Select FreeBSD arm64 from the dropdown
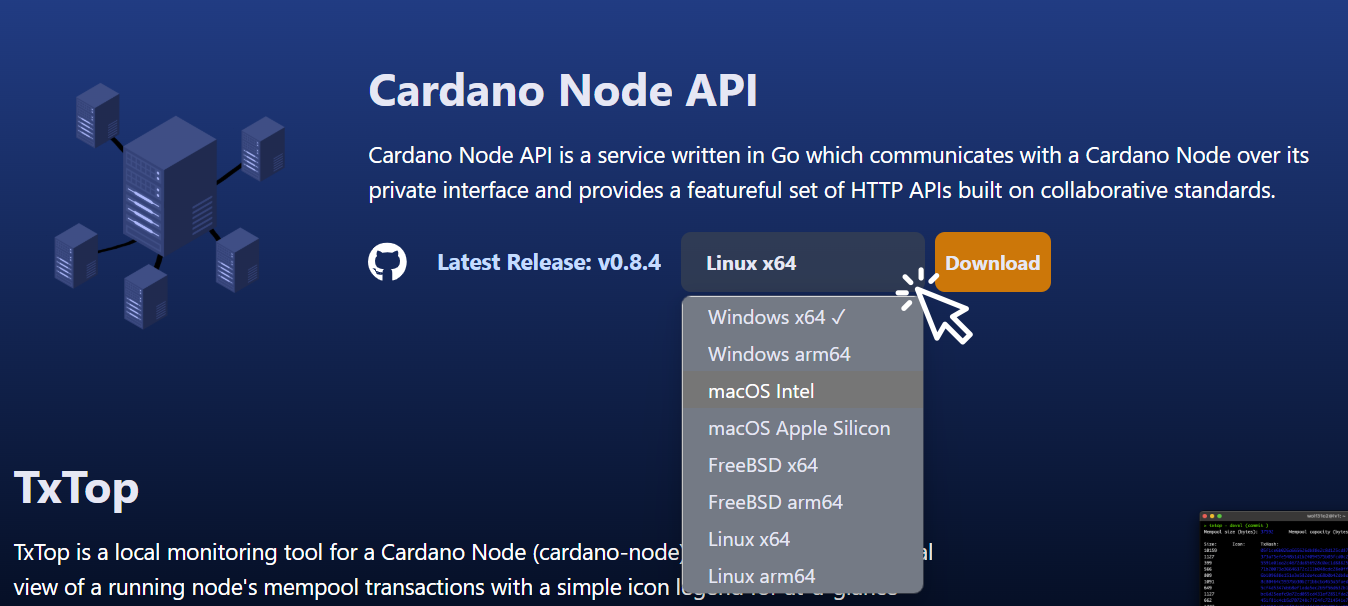1348x606 pixels. tap(773, 501)
